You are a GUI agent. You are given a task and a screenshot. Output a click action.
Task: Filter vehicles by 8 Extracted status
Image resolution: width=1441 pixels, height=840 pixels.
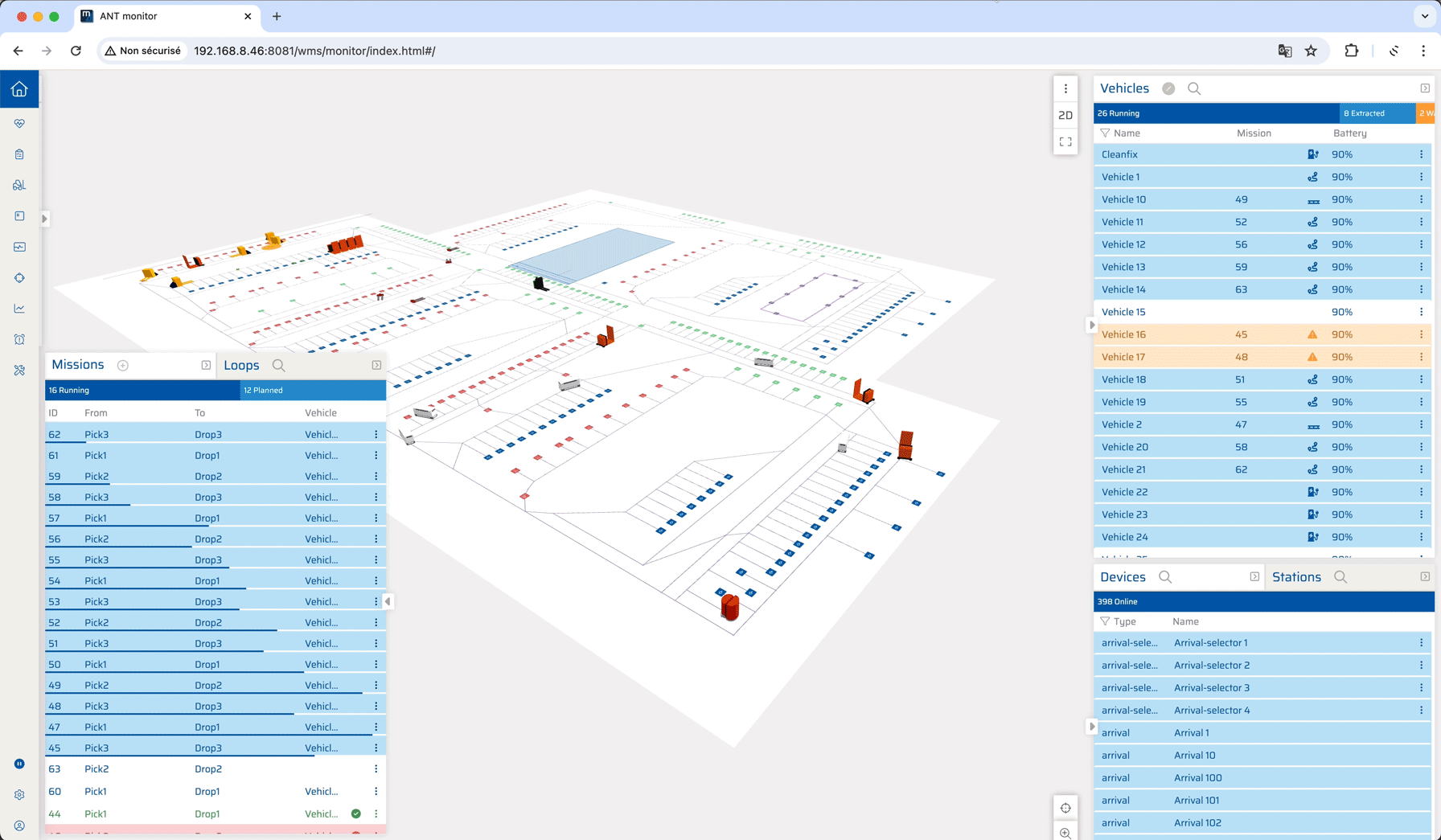[x=1377, y=113]
